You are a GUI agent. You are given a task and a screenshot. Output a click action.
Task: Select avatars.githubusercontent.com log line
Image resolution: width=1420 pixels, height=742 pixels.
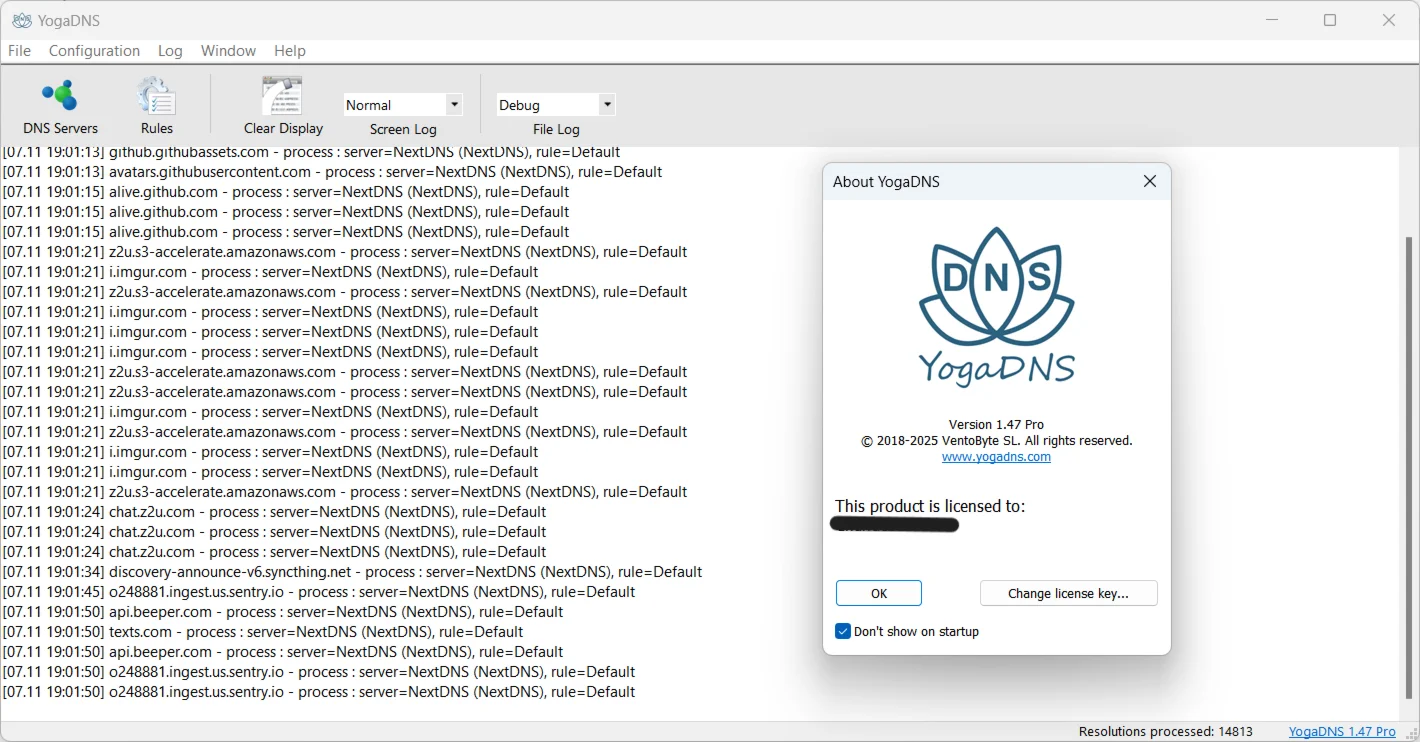click(332, 172)
